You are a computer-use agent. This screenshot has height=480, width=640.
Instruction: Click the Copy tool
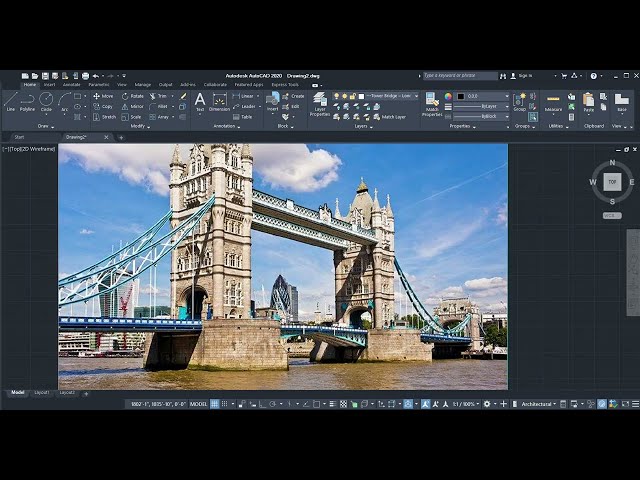coord(103,107)
